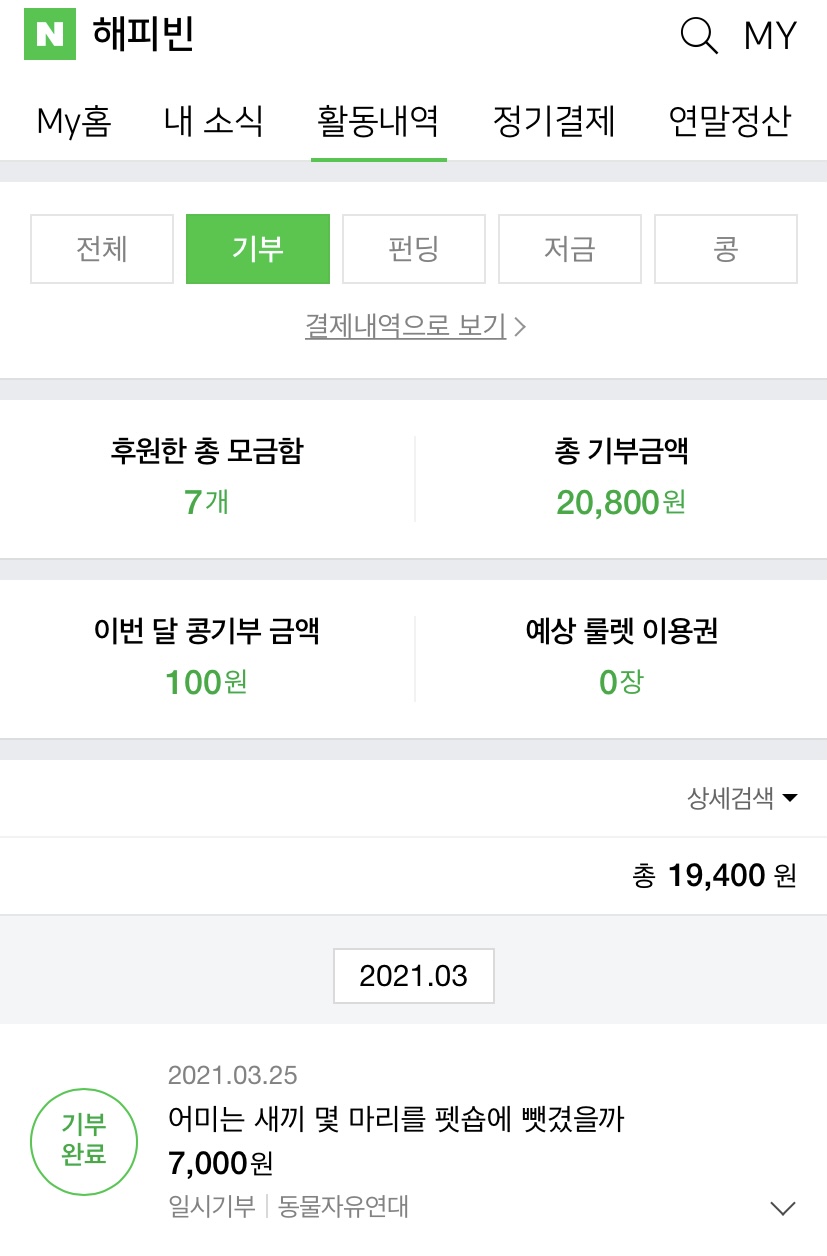Expand the donation item chevron
This screenshot has width=827, height=1256.
(x=784, y=1208)
